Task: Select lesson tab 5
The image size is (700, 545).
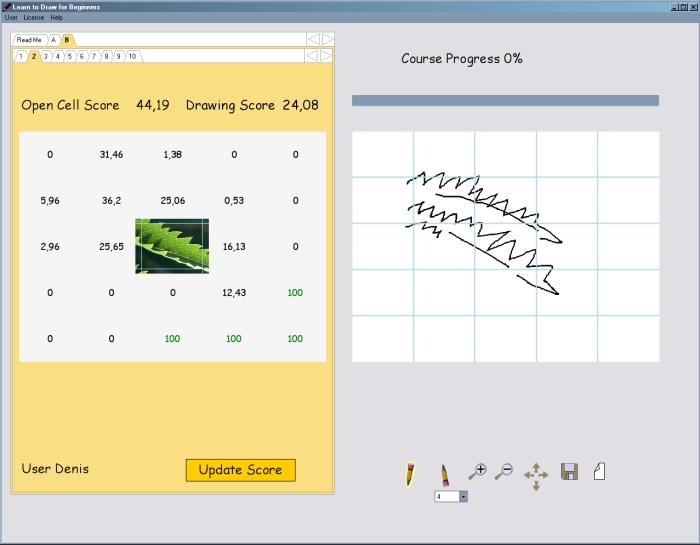Action: pyautogui.click(x=70, y=57)
